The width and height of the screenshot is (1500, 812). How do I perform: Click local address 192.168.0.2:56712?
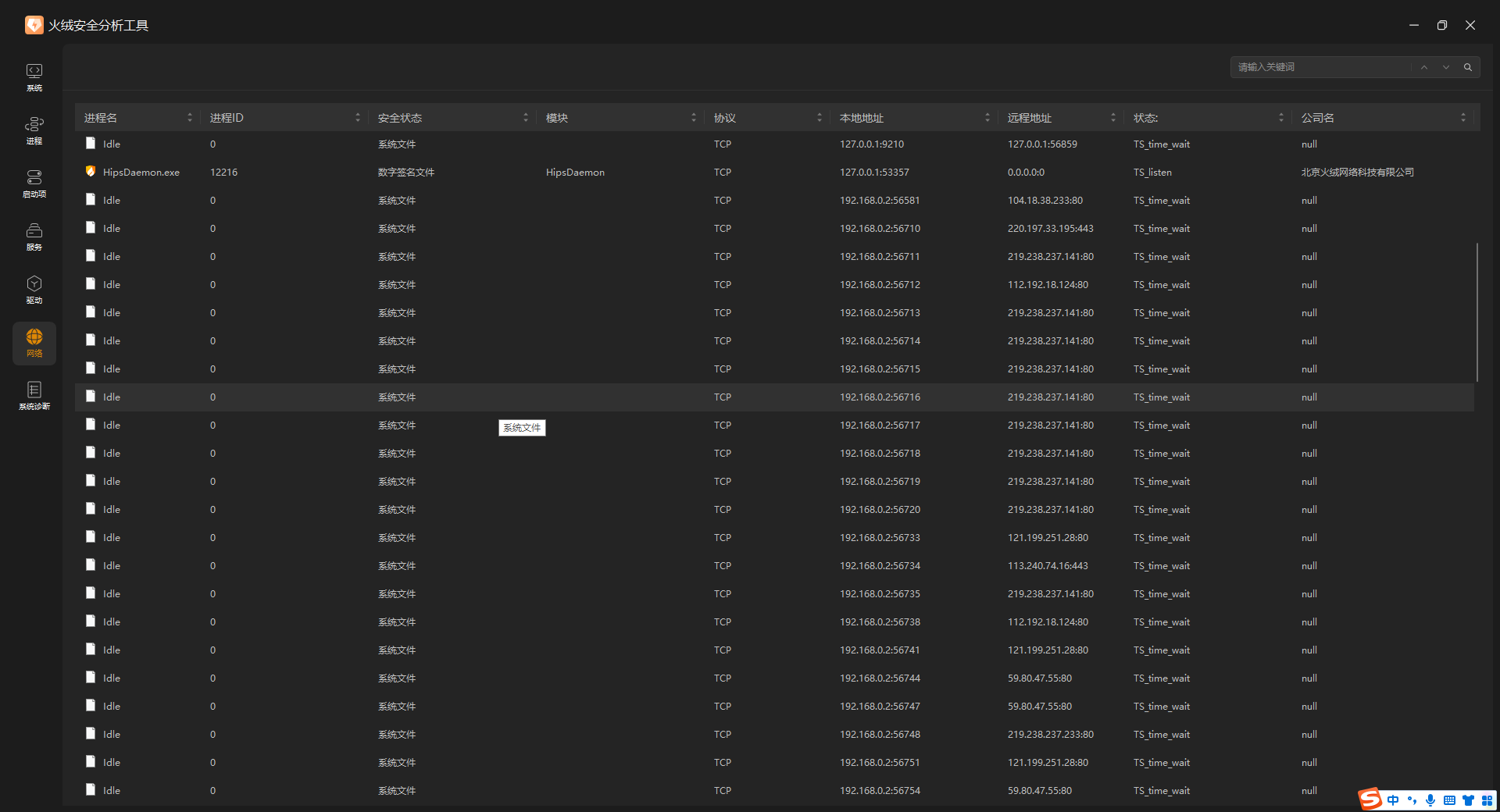[880, 285]
